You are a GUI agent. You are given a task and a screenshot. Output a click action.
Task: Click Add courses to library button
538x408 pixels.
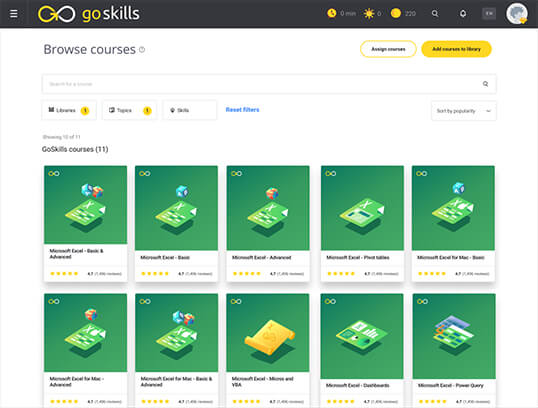pos(456,49)
